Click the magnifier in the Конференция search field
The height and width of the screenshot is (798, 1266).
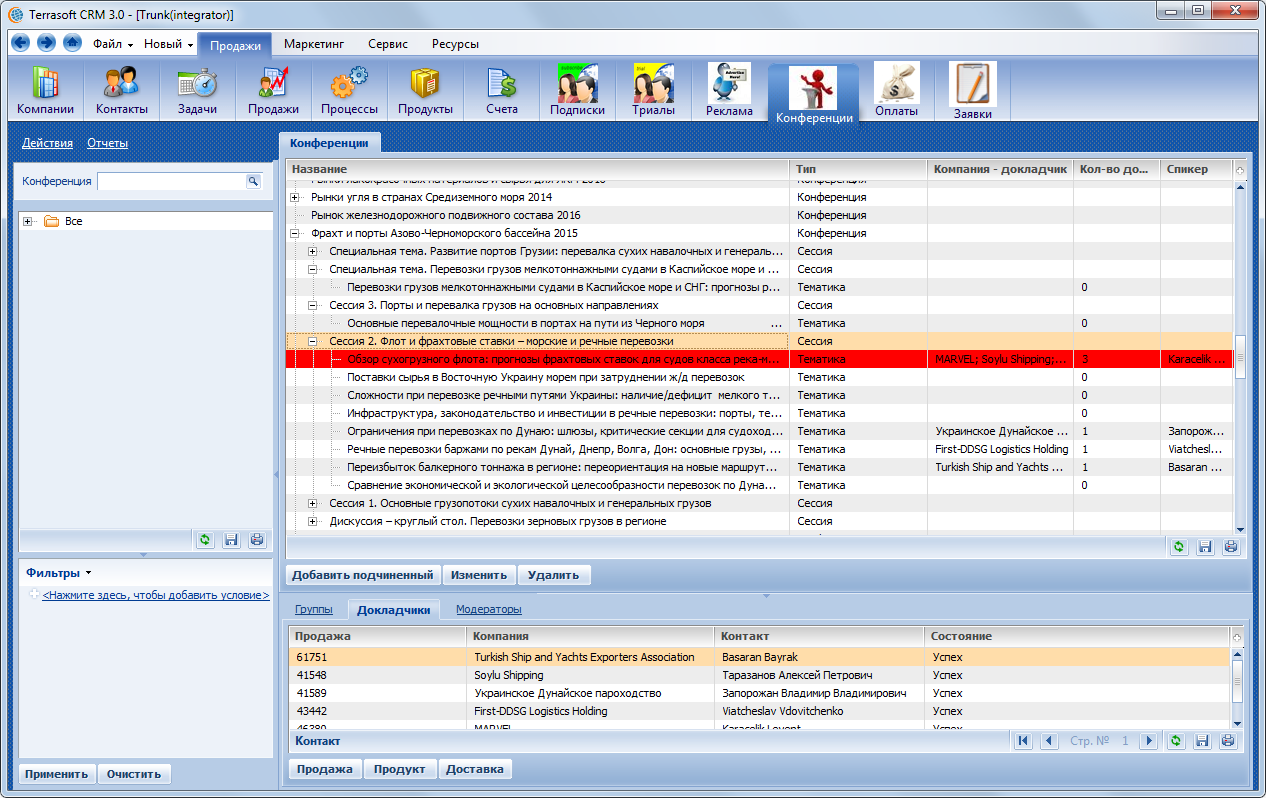[253, 181]
